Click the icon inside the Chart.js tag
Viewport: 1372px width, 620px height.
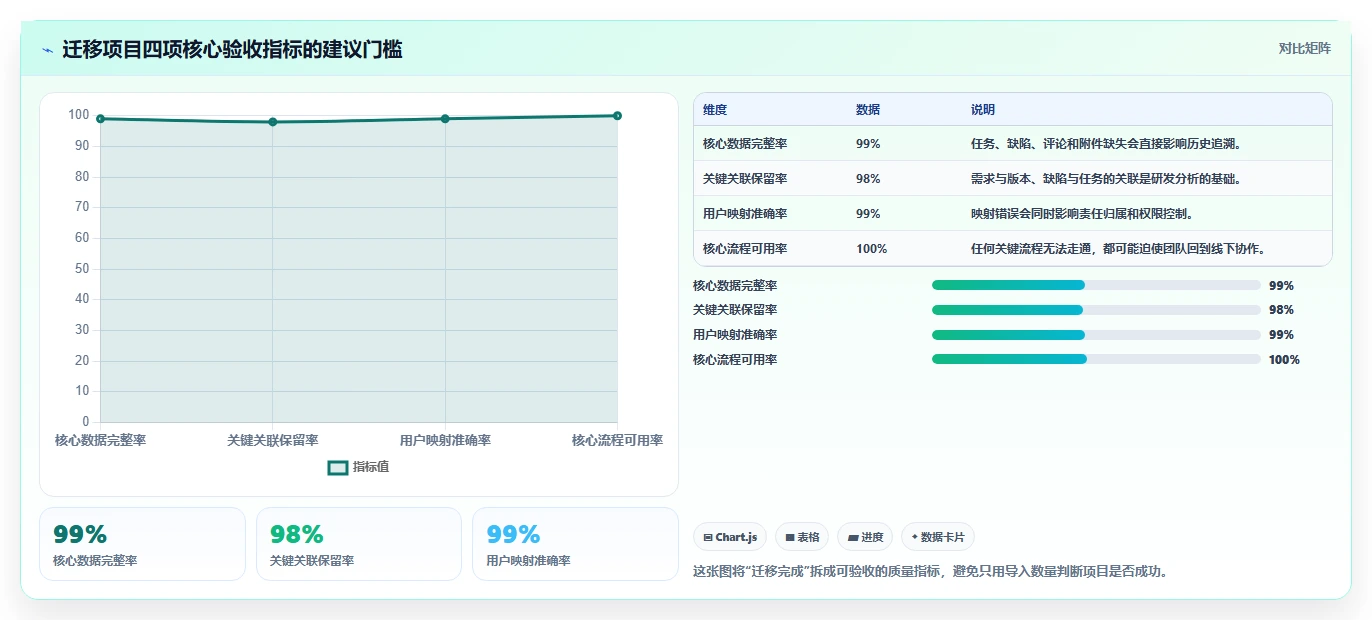point(708,538)
